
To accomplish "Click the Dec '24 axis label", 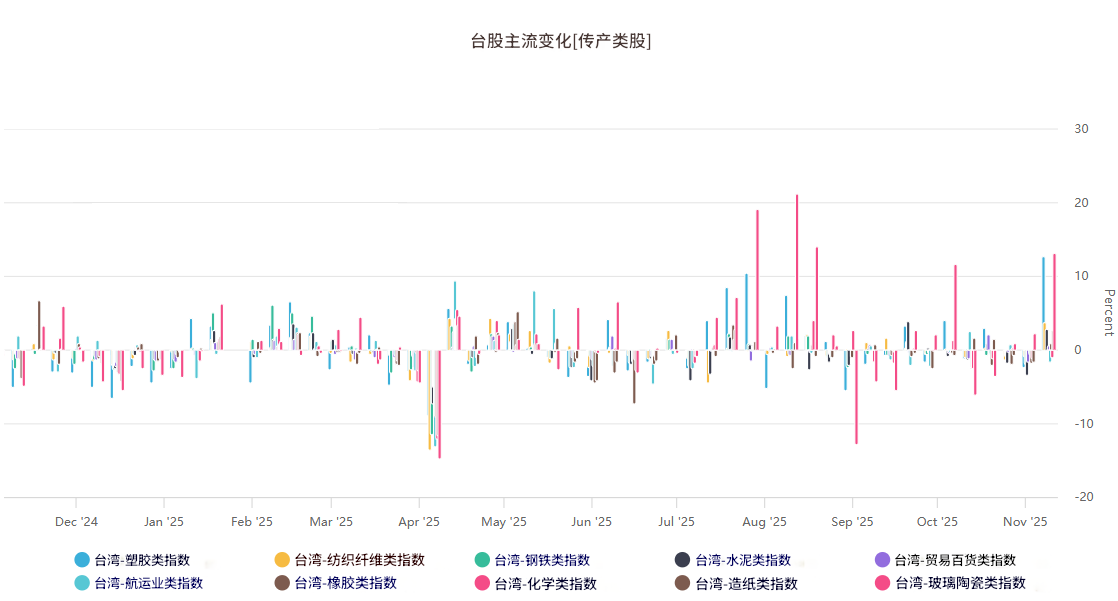I will [x=76, y=521].
